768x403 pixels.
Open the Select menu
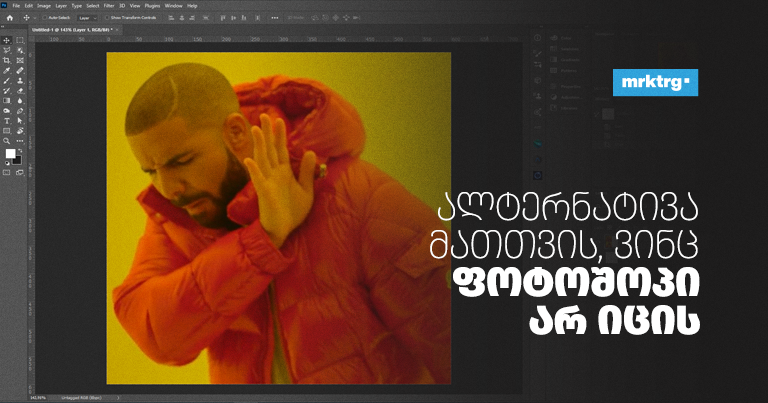click(x=93, y=6)
